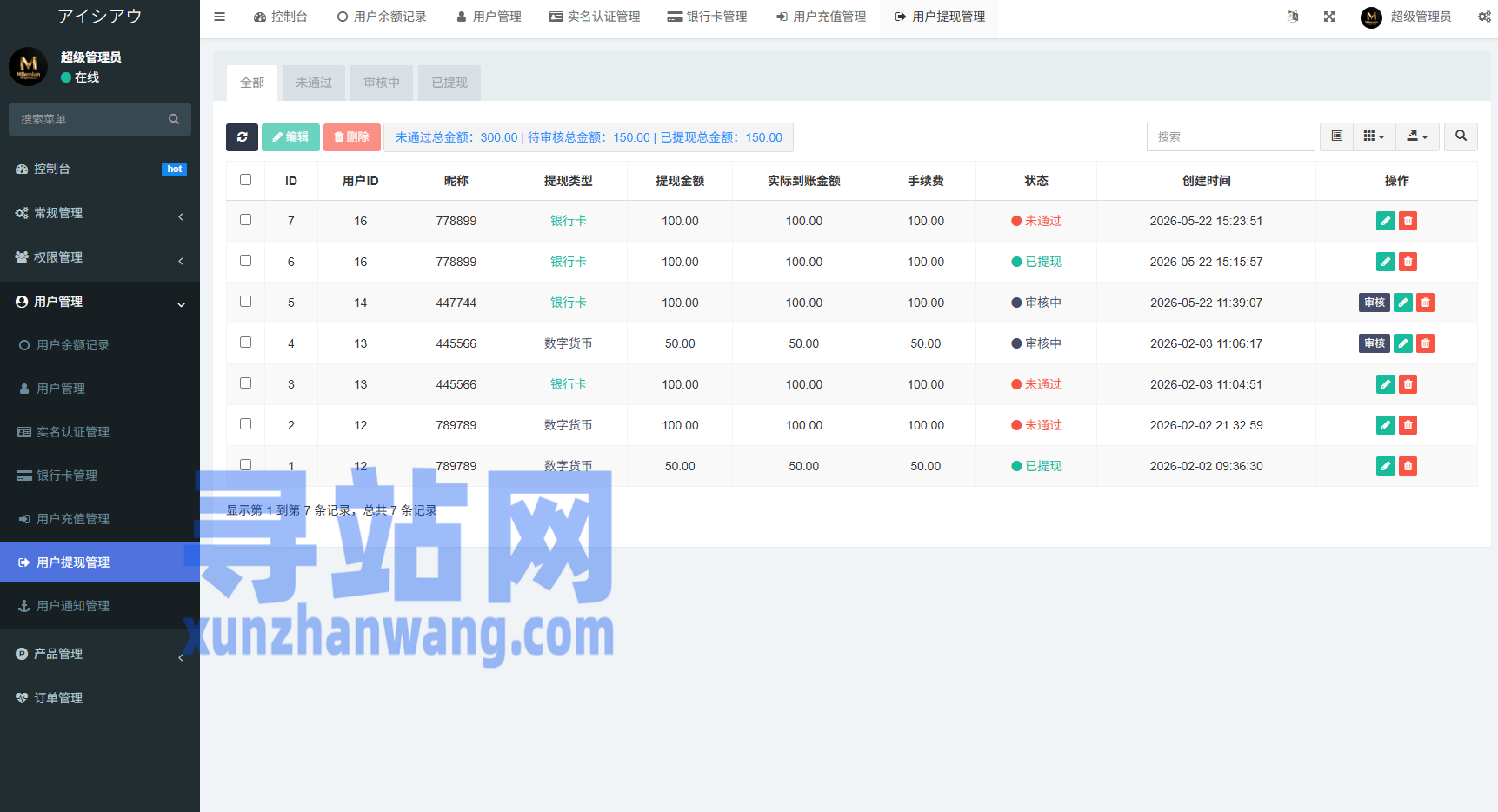Expand 产品管理 sidebar menu
The height and width of the screenshot is (812, 1498).
point(100,654)
